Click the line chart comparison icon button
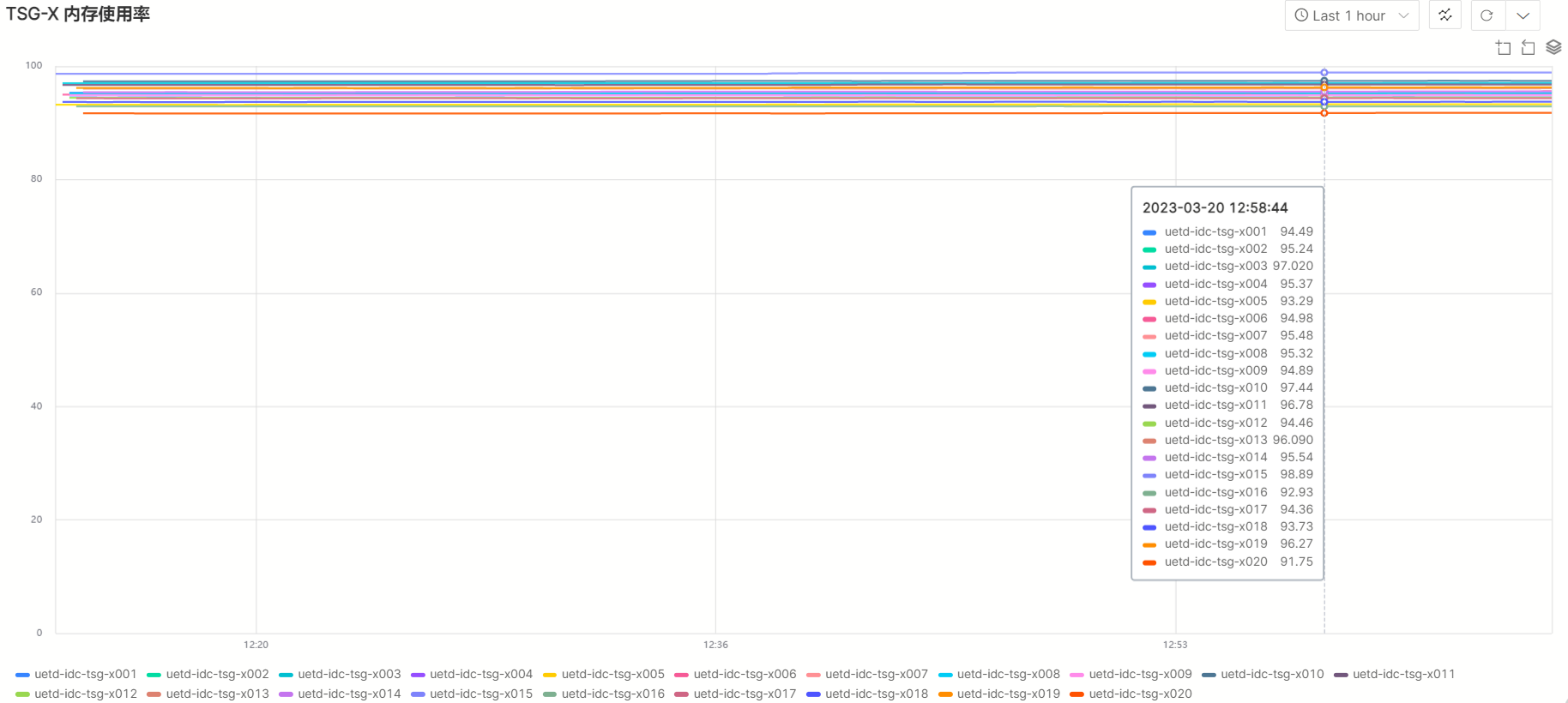Screen dimensions: 1568x703 tap(1445, 15)
